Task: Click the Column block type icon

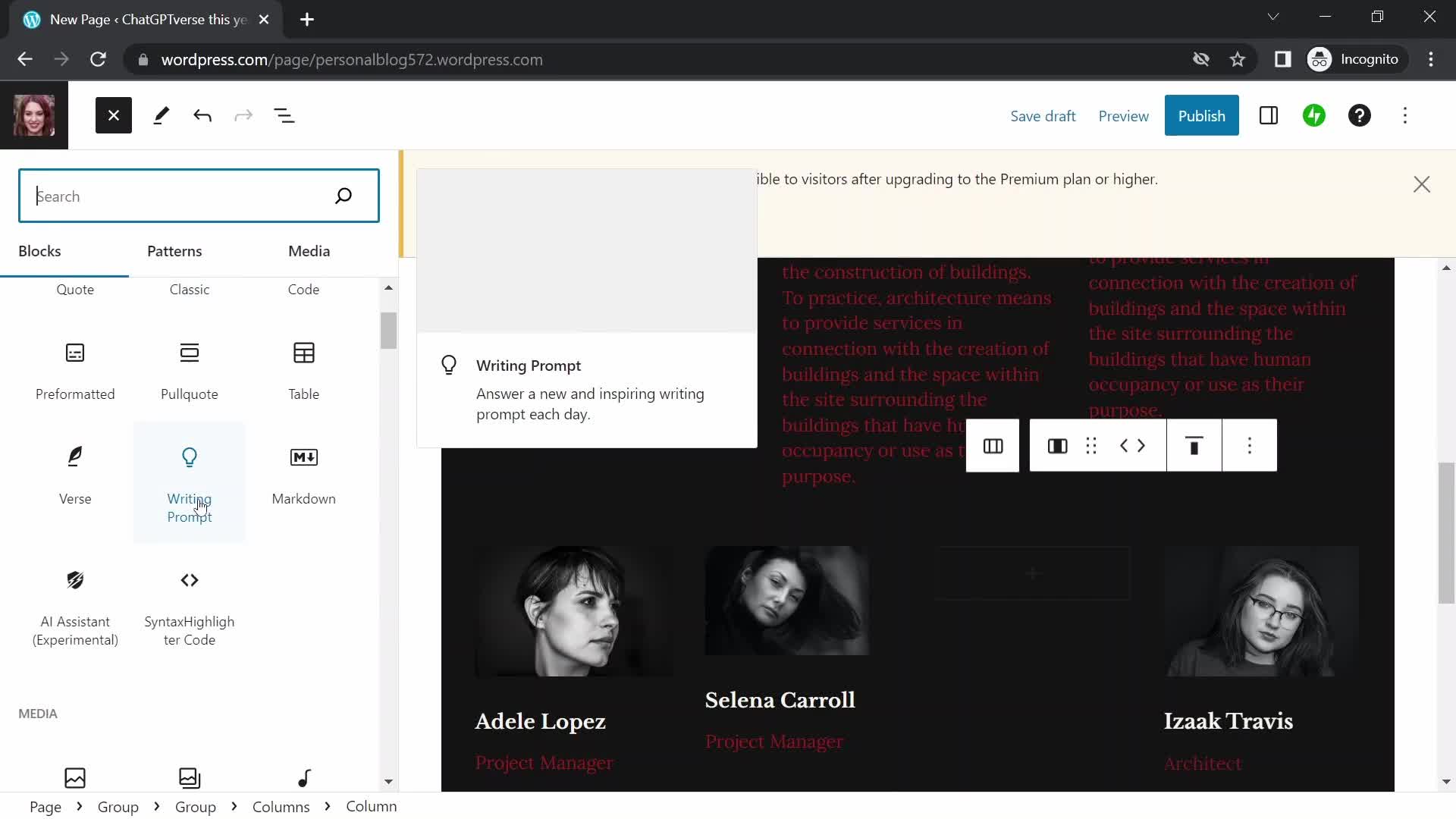Action: (x=1057, y=446)
